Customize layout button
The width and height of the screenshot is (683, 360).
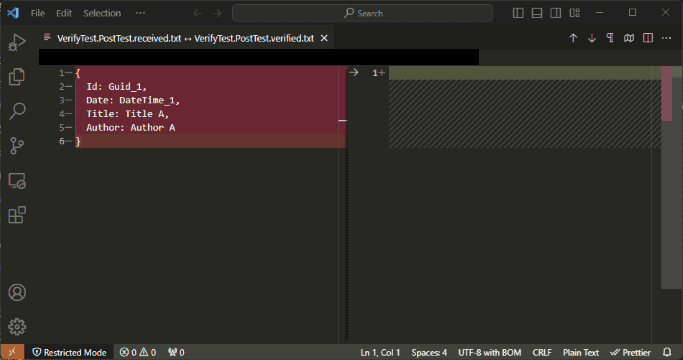(x=575, y=13)
